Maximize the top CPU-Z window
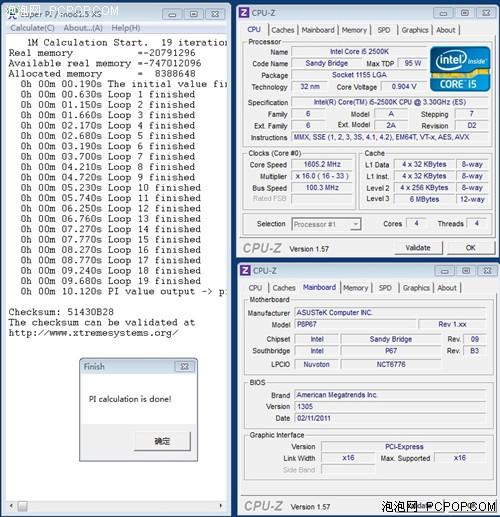The height and width of the screenshot is (517, 500). 465,13
